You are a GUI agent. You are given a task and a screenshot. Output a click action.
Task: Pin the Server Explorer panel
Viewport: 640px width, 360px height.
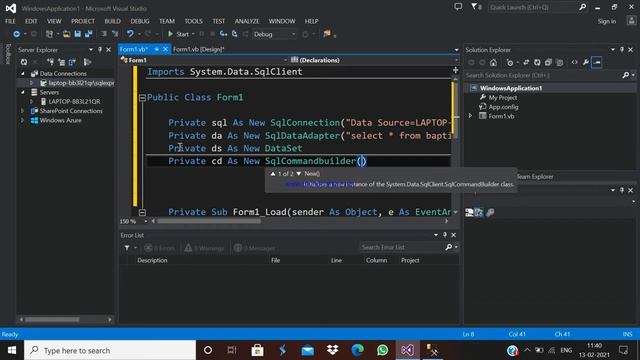click(x=100, y=50)
